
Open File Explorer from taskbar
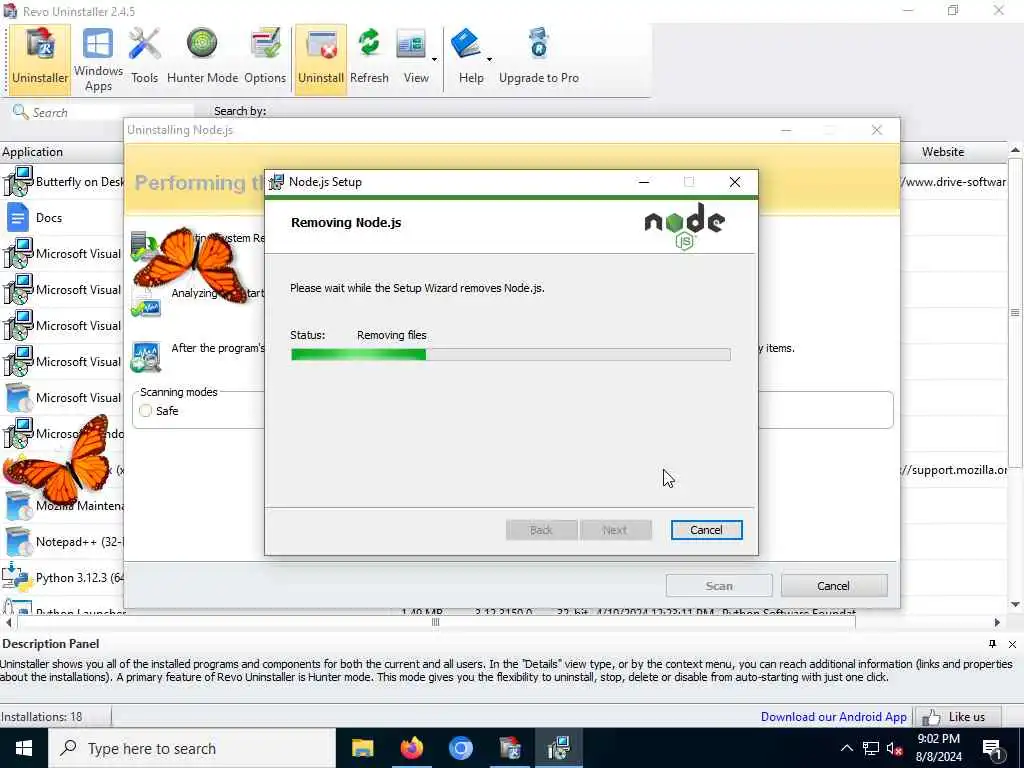pyautogui.click(x=362, y=748)
